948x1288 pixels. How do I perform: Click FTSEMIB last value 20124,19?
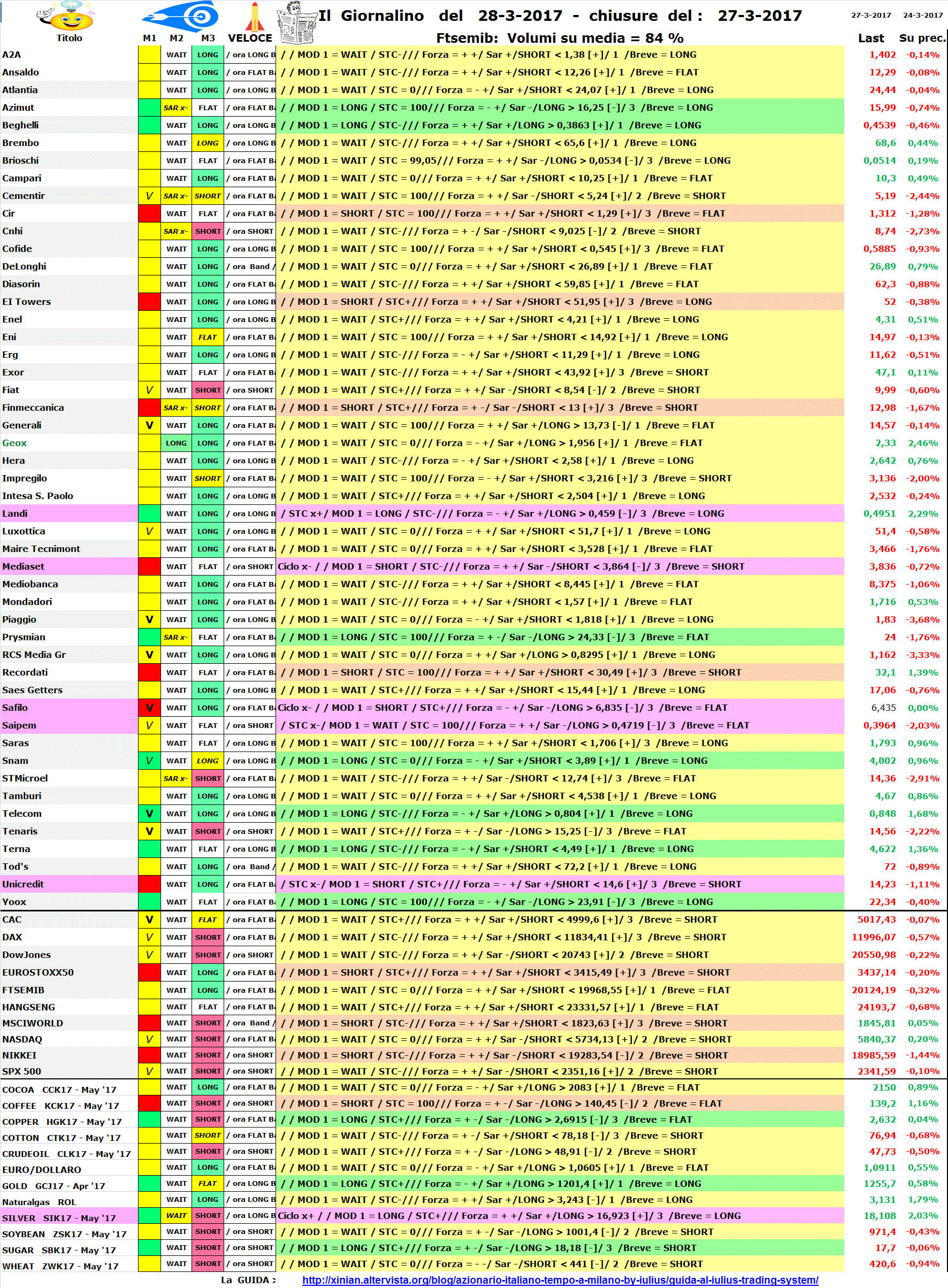click(874, 990)
